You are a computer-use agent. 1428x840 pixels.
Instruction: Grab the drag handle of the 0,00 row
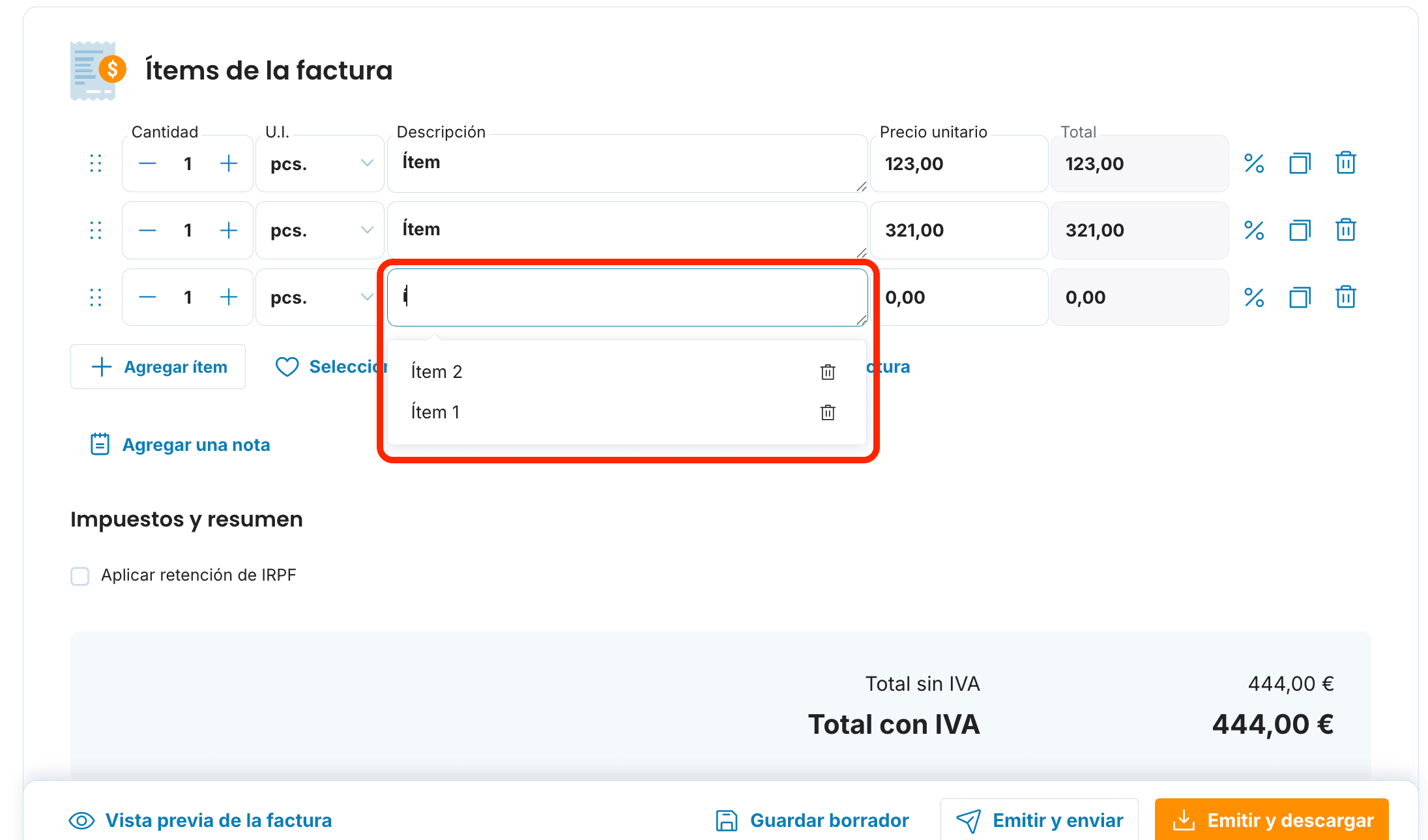click(96, 297)
